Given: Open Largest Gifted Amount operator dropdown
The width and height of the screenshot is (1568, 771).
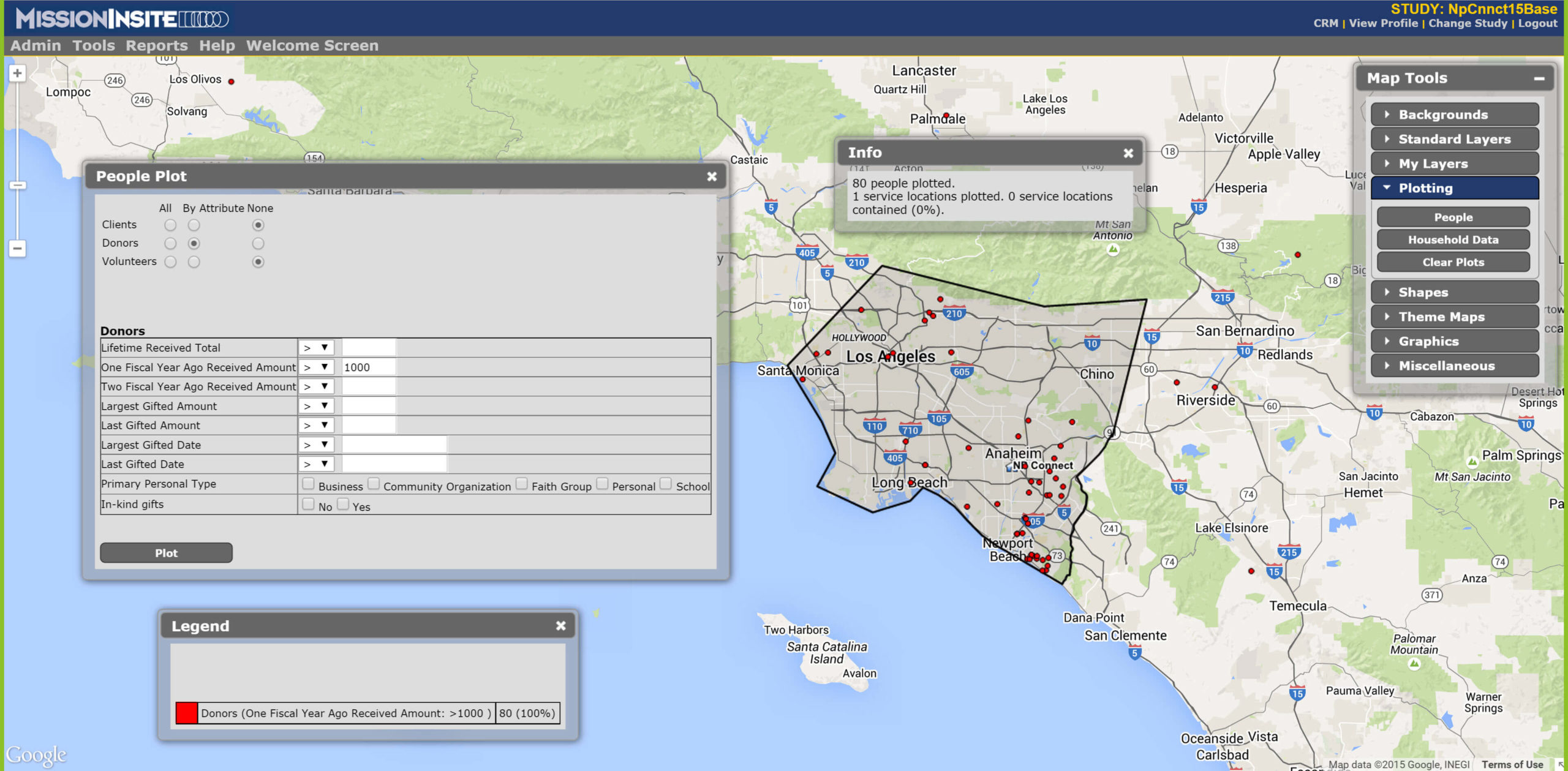Looking at the screenshot, I should [x=317, y=406].
